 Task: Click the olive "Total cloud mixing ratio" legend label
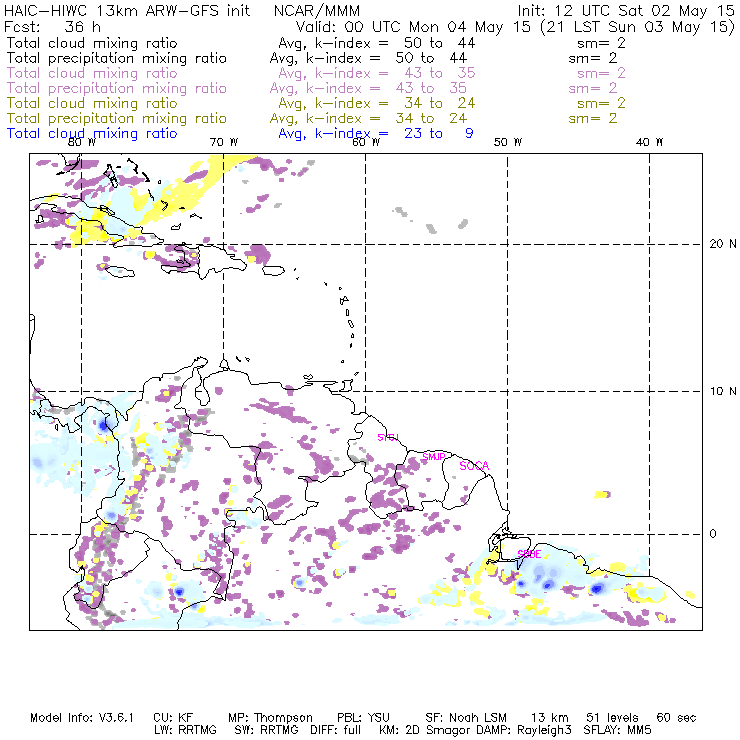92,103
